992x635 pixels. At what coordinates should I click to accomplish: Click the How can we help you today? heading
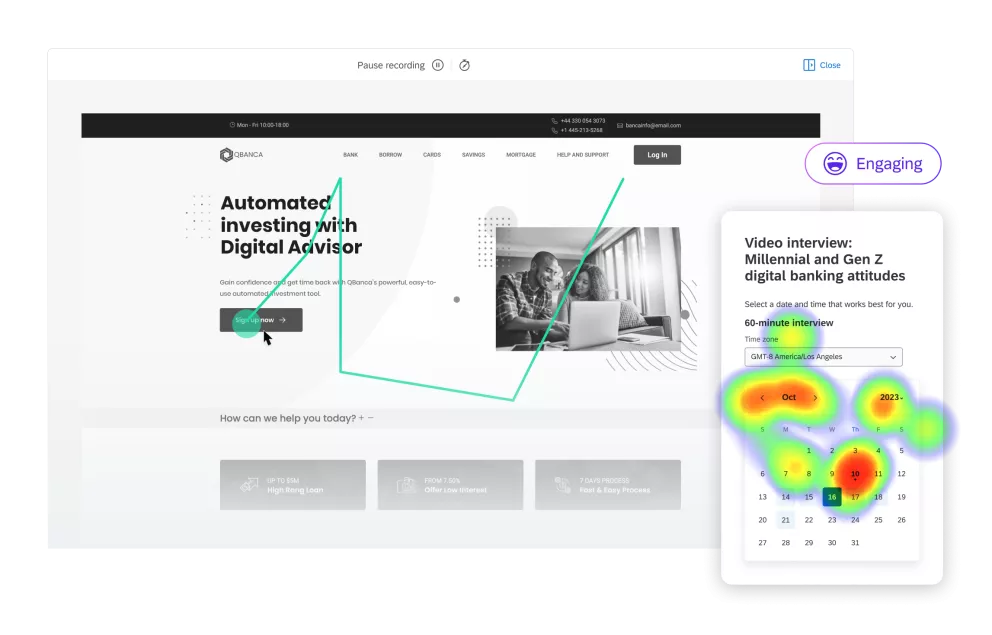pyautogui.click(x=288, y=418)
